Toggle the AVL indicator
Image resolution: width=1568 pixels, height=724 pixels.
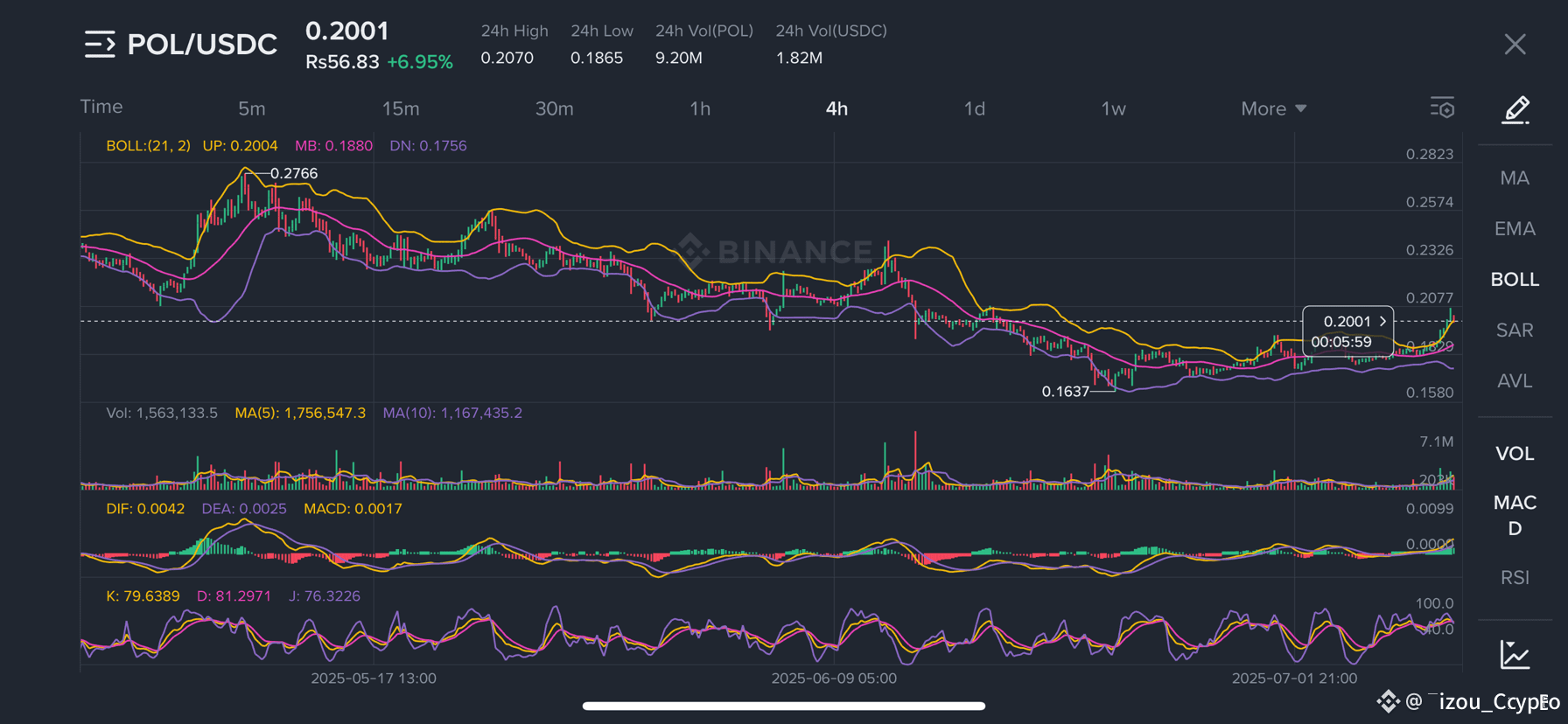pos(1515,381)
